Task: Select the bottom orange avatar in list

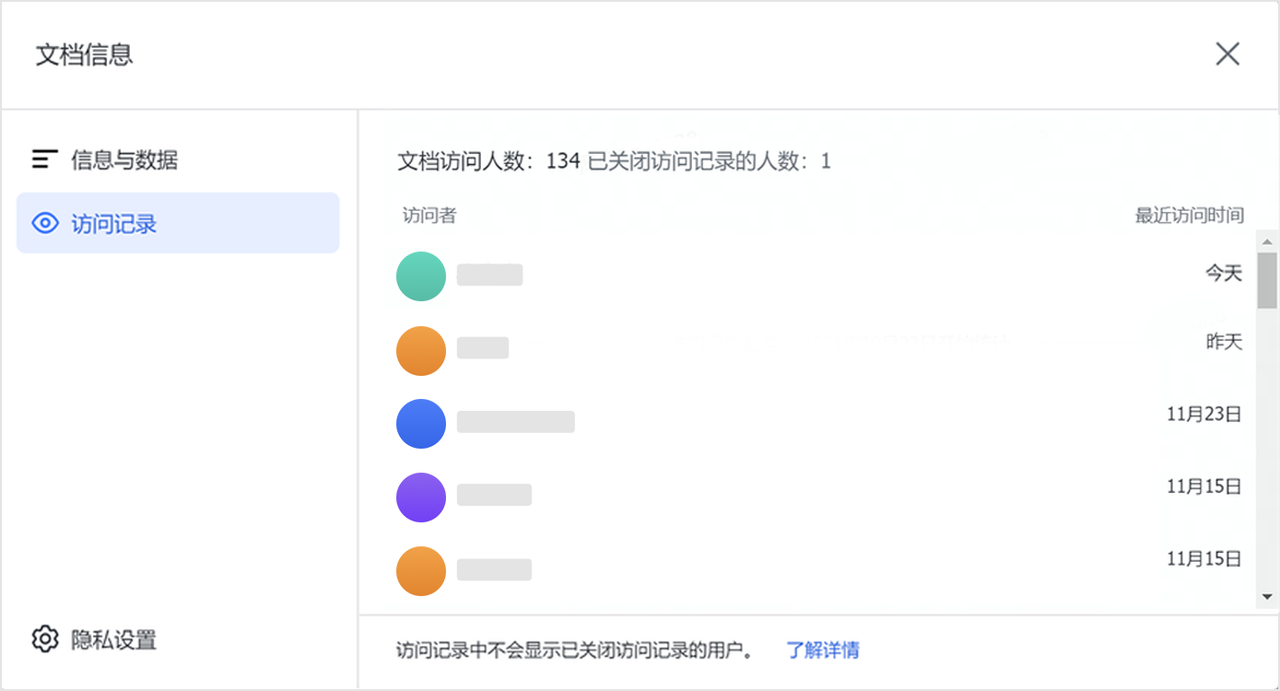Action: [421, 571]
